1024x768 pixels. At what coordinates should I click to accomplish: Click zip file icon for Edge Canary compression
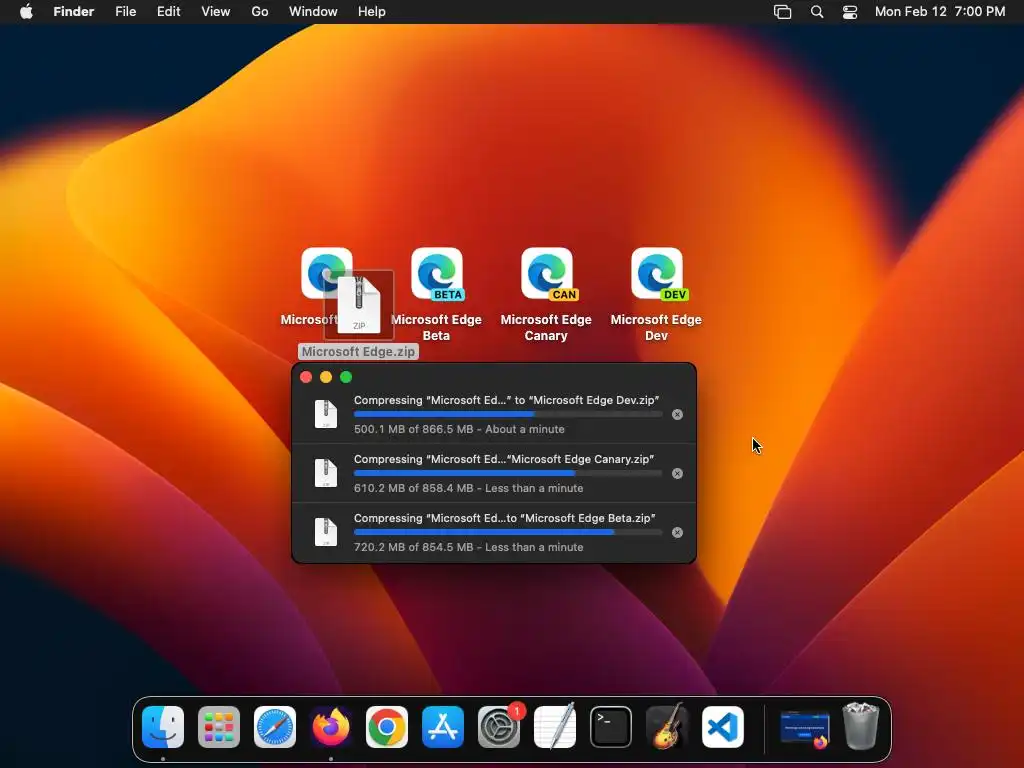coord(326,473)
